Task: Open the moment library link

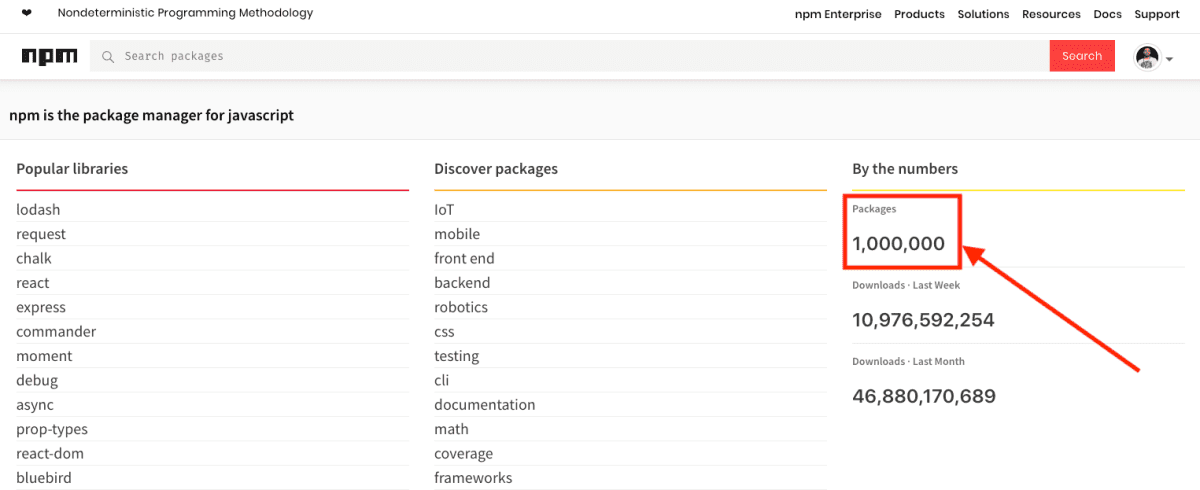Action: [44, 356]
